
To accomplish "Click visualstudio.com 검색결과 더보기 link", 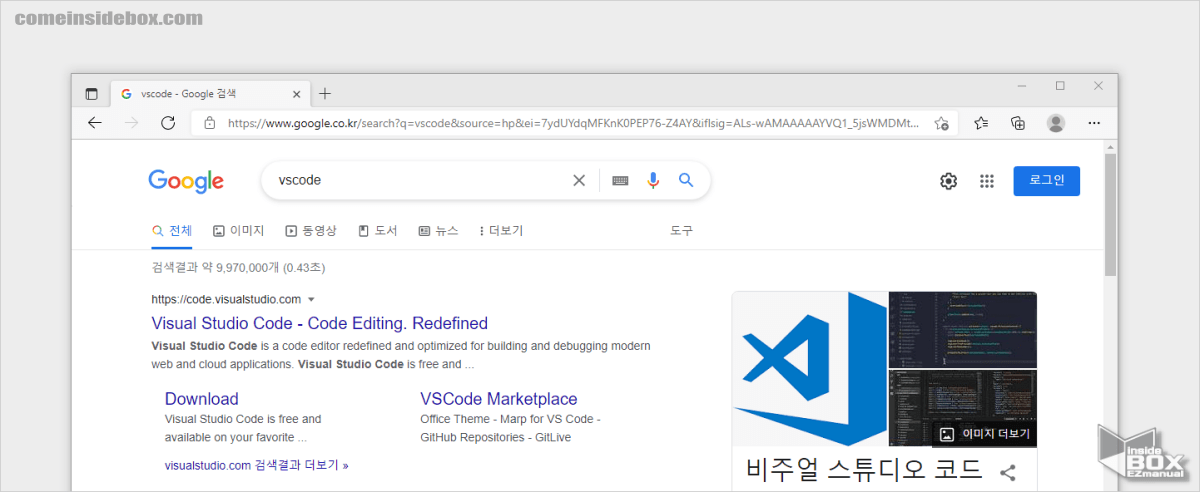I will [x=257, y=465].
